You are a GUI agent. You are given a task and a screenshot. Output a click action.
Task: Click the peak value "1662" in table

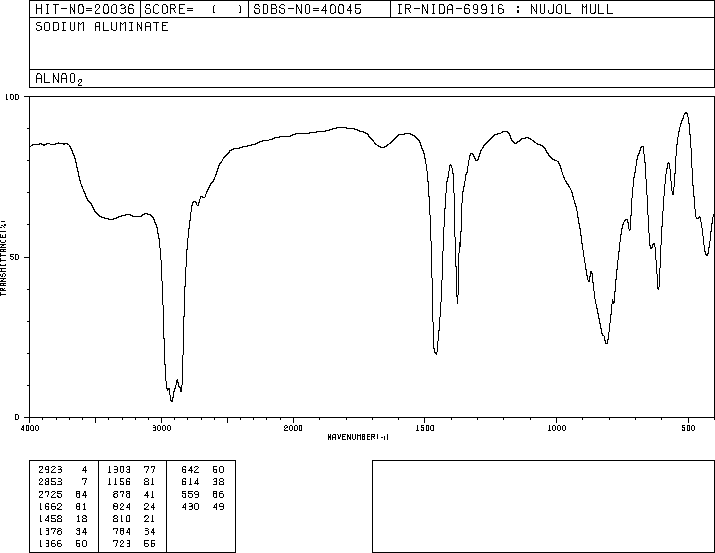[50, 506]
